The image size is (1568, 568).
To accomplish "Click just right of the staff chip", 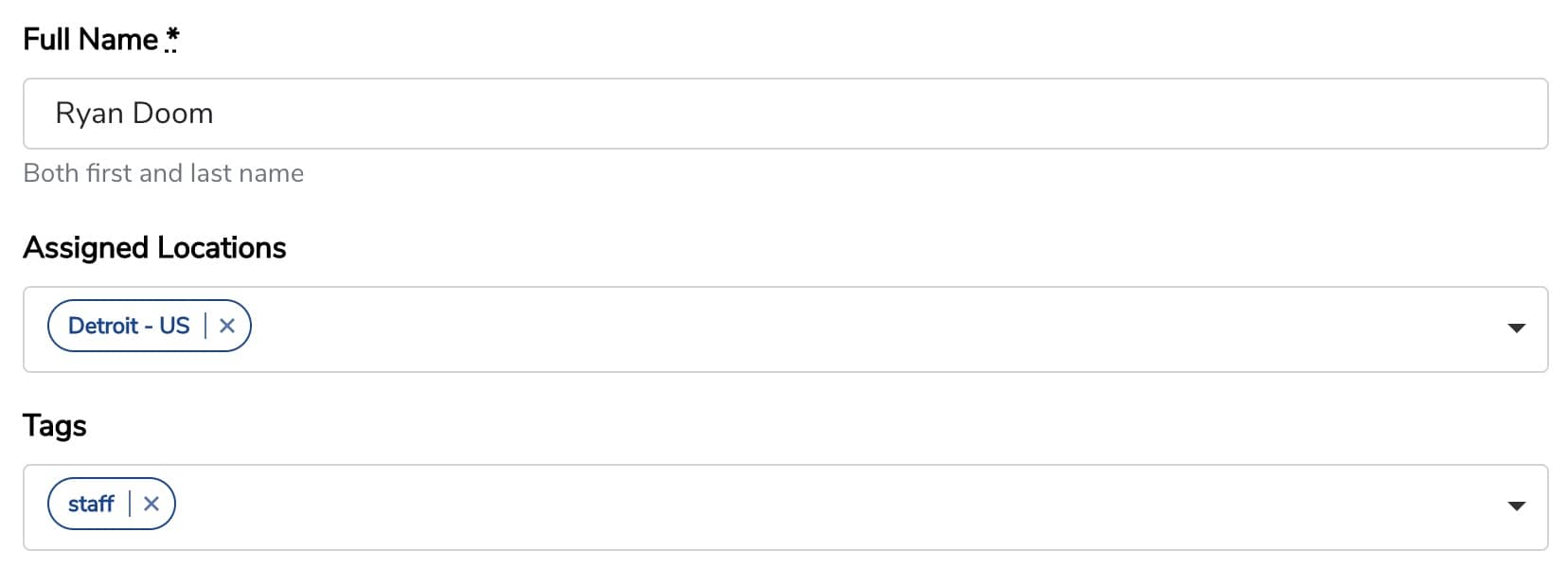I will tap(204, 504).
